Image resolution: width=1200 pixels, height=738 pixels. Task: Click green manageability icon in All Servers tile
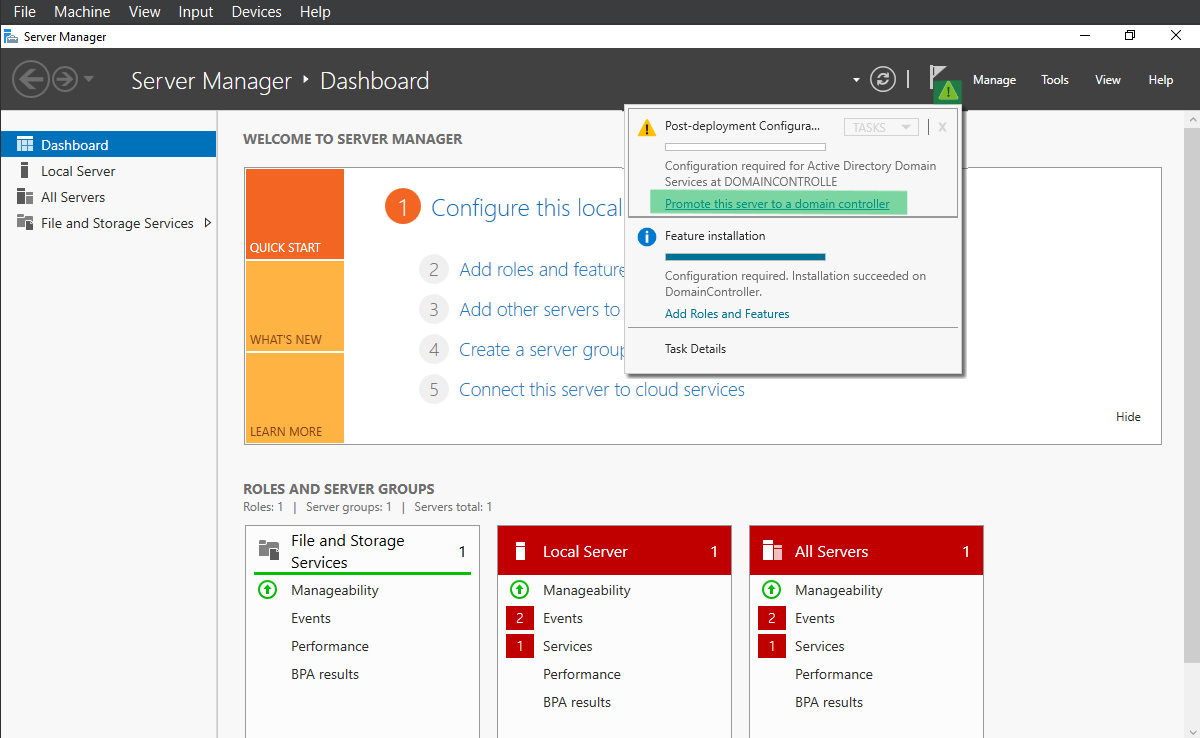pos(771,590)
